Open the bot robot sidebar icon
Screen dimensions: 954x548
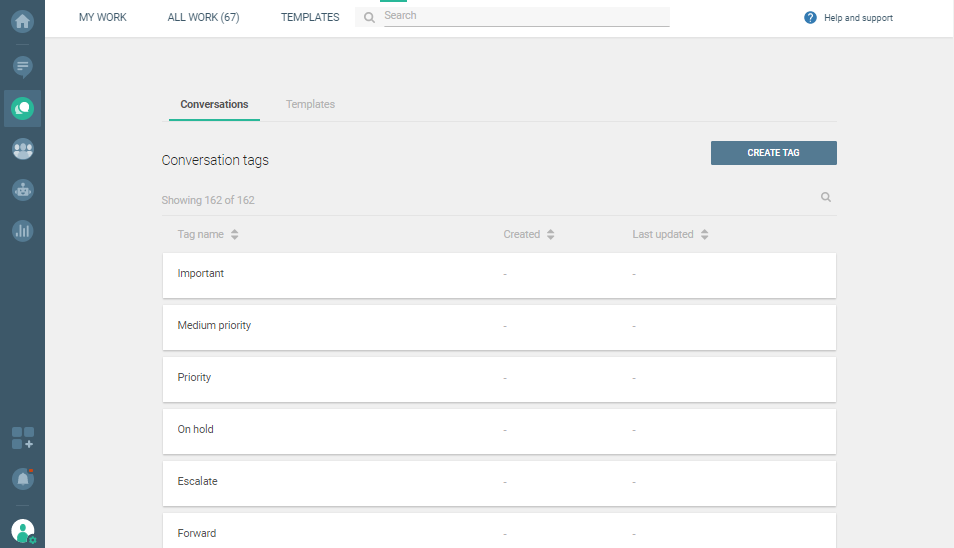click(22, 189)
